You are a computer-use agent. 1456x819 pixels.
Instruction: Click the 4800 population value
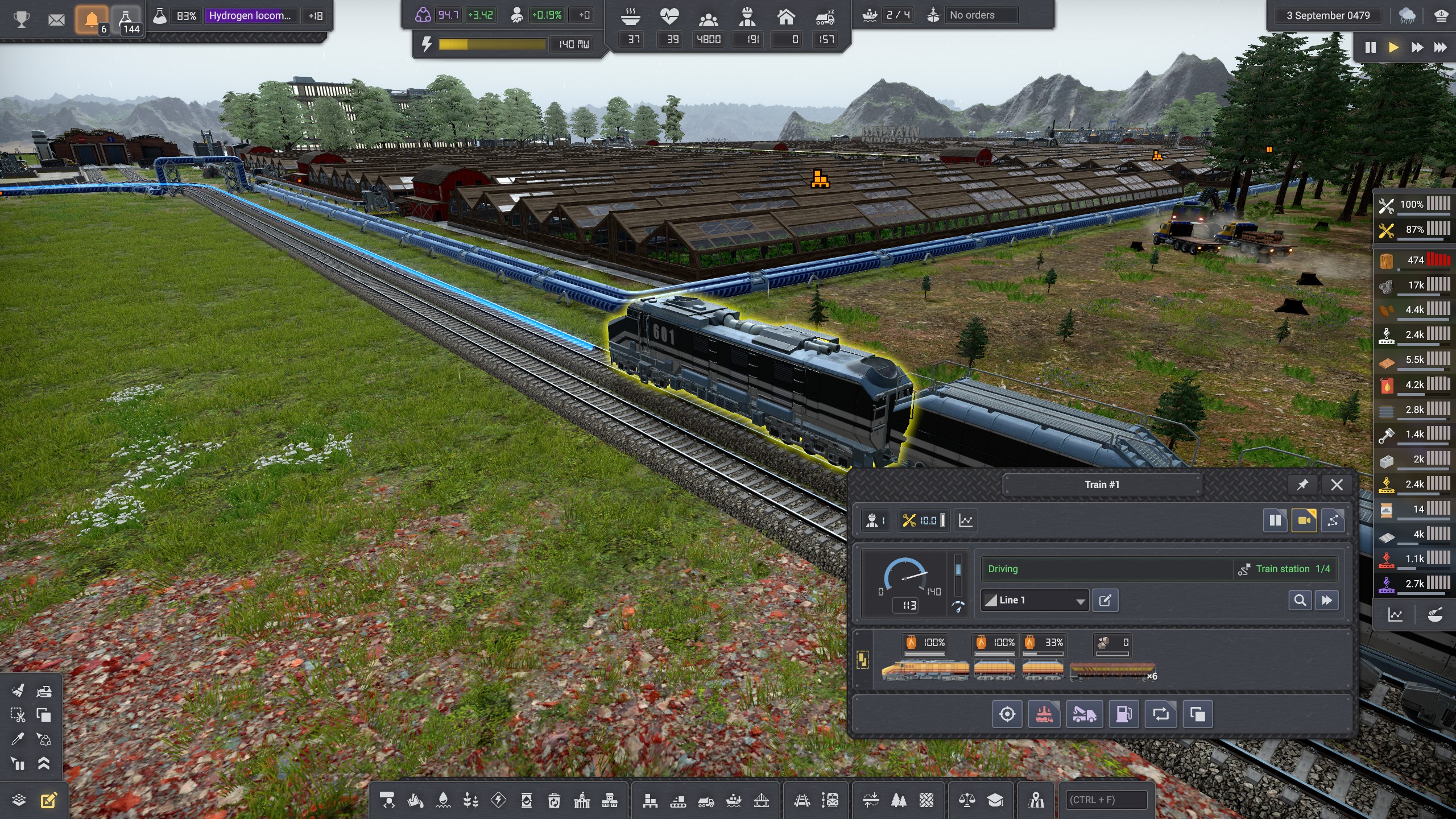click(x=709, y=39)
